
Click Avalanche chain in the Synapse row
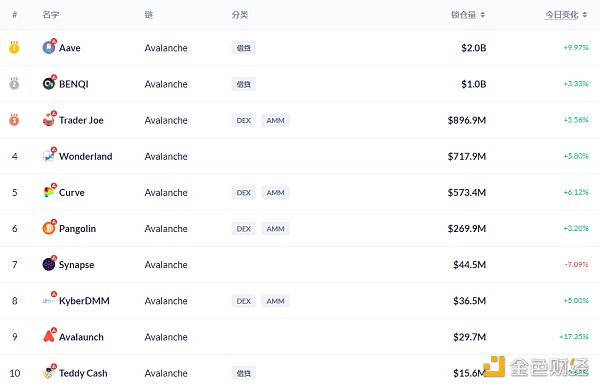click(x=166, y=265)
